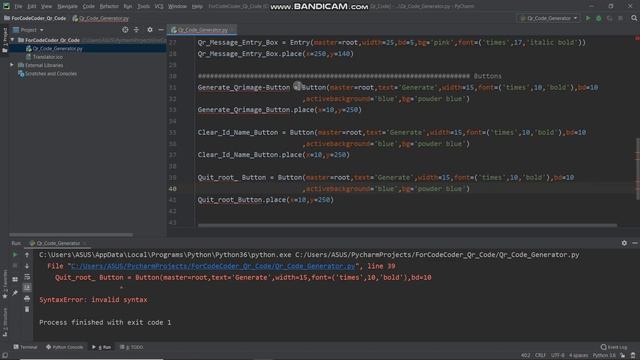
Task: Click the red error indicator at the editor's top right
Action: pyautogui.click(x=637, y=38)
